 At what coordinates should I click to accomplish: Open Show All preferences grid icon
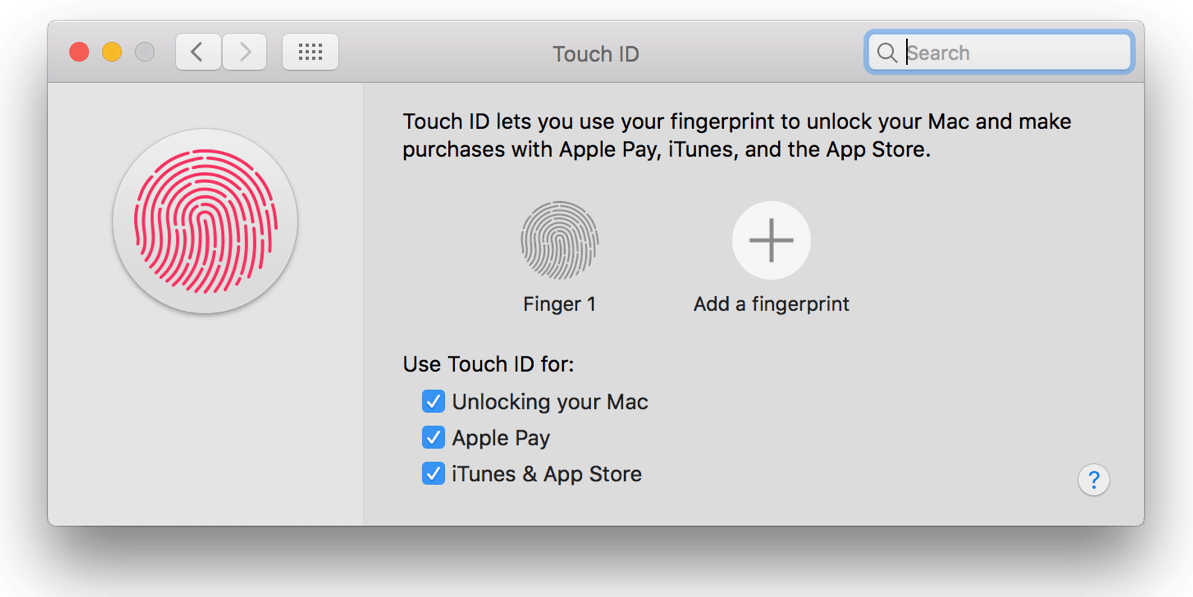(x=310, y=51)
